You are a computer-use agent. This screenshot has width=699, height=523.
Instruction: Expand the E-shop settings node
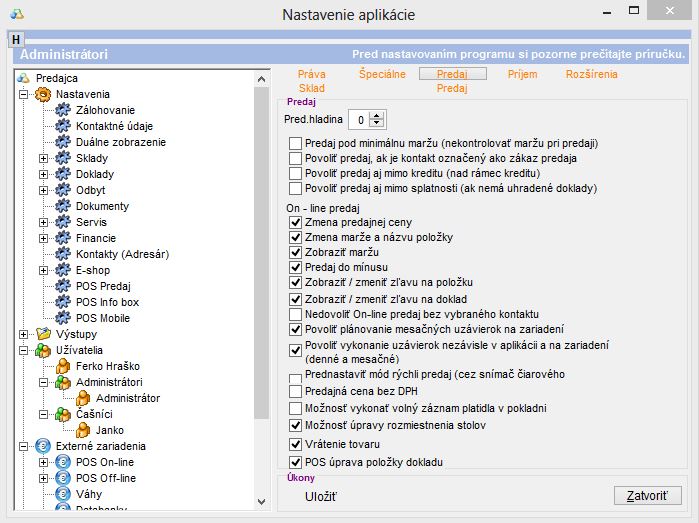(43, 270)
